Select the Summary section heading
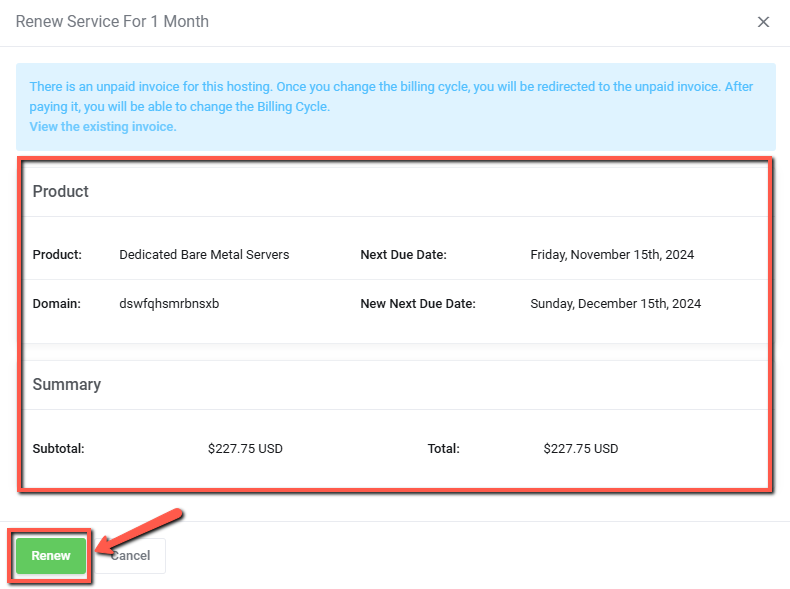The image size is (790, 589). tap(67, 384)
